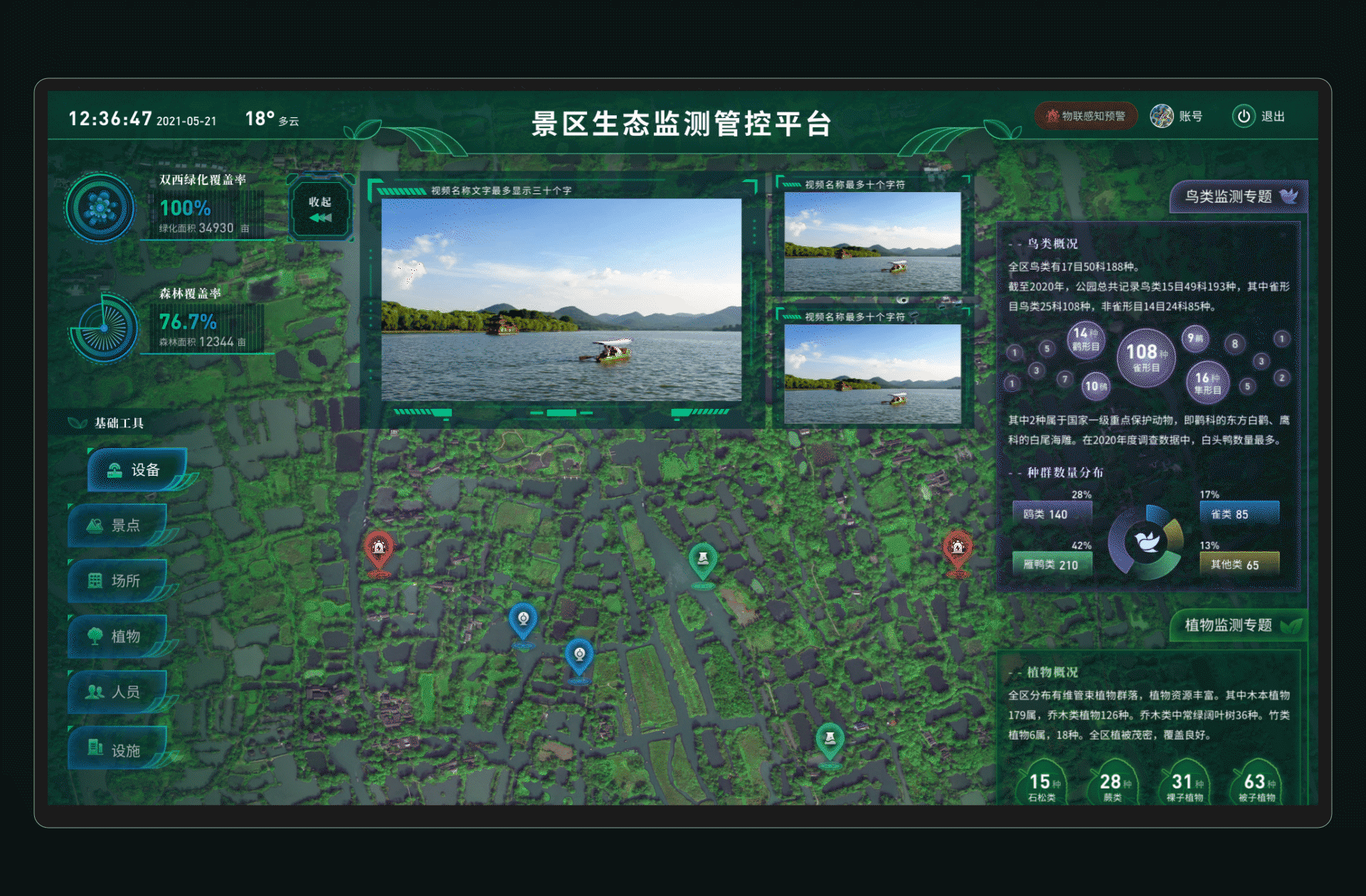Image resolution: width=1366 pixels, height=896 pixels.
Task: Click the 物联感知预警 alert button
Action: 1086,117
